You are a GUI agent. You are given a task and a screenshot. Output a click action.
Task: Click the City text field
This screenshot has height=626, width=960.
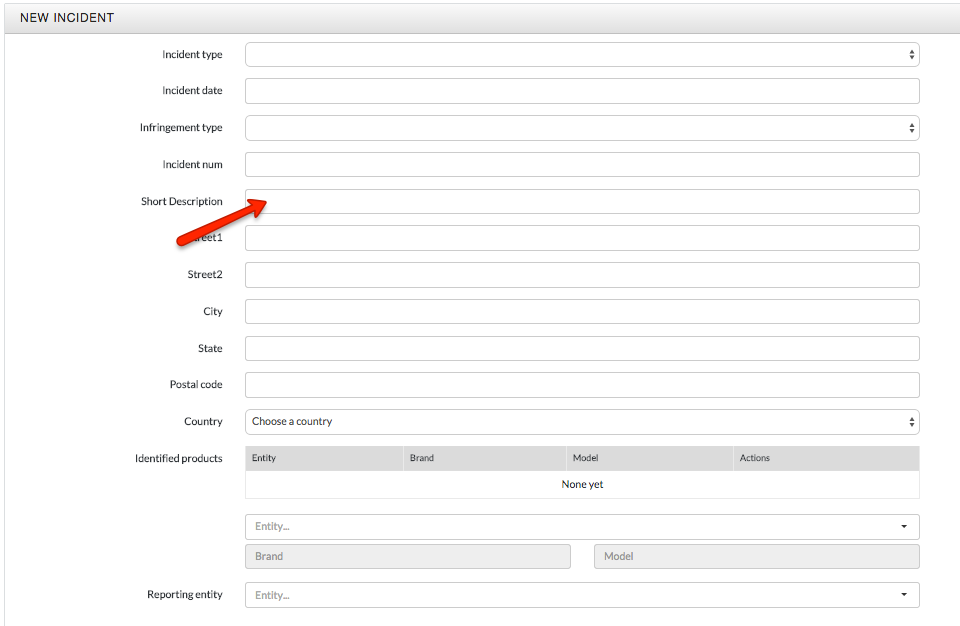coord(580,312)
